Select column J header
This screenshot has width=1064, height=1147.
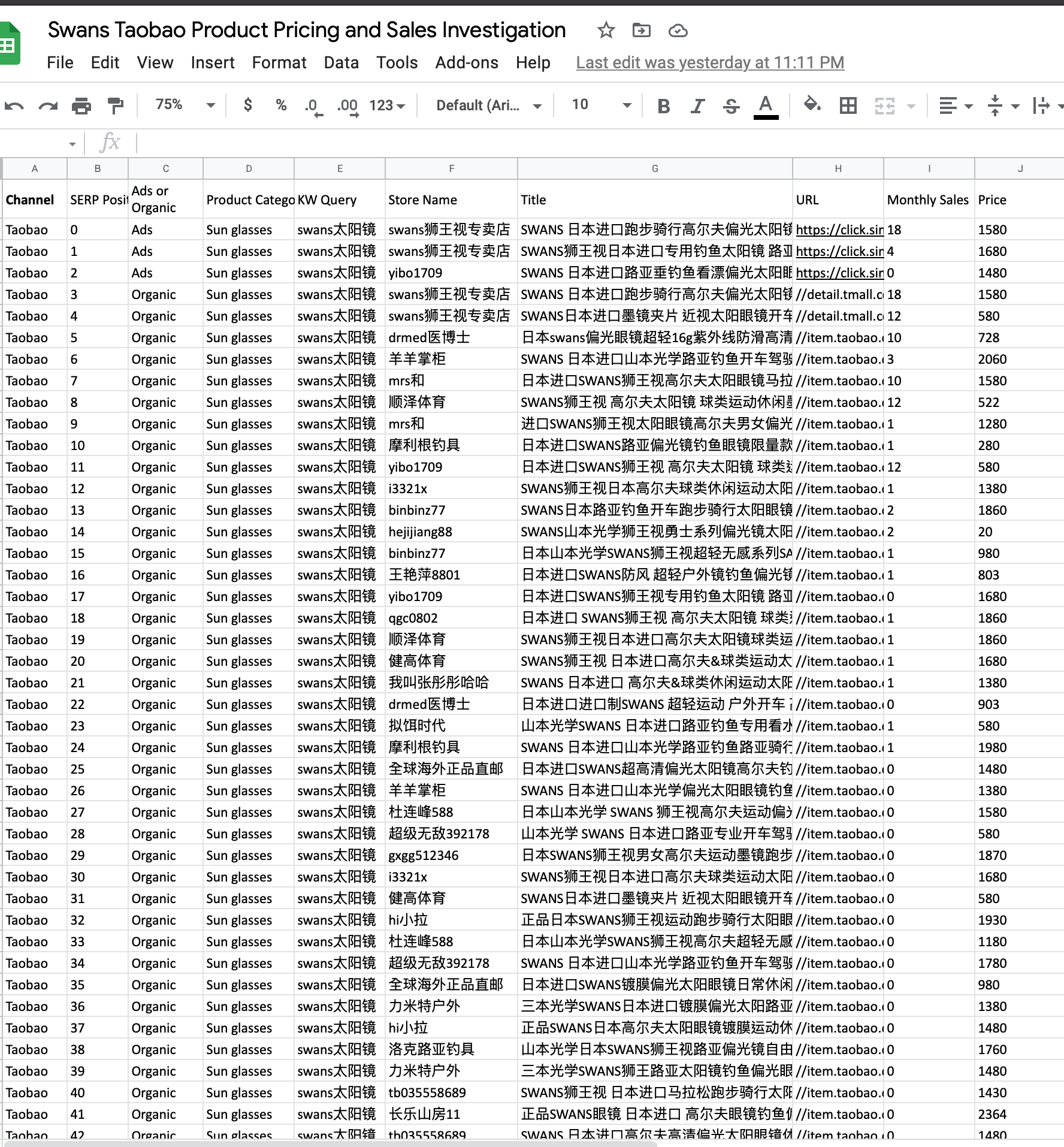1020,168
